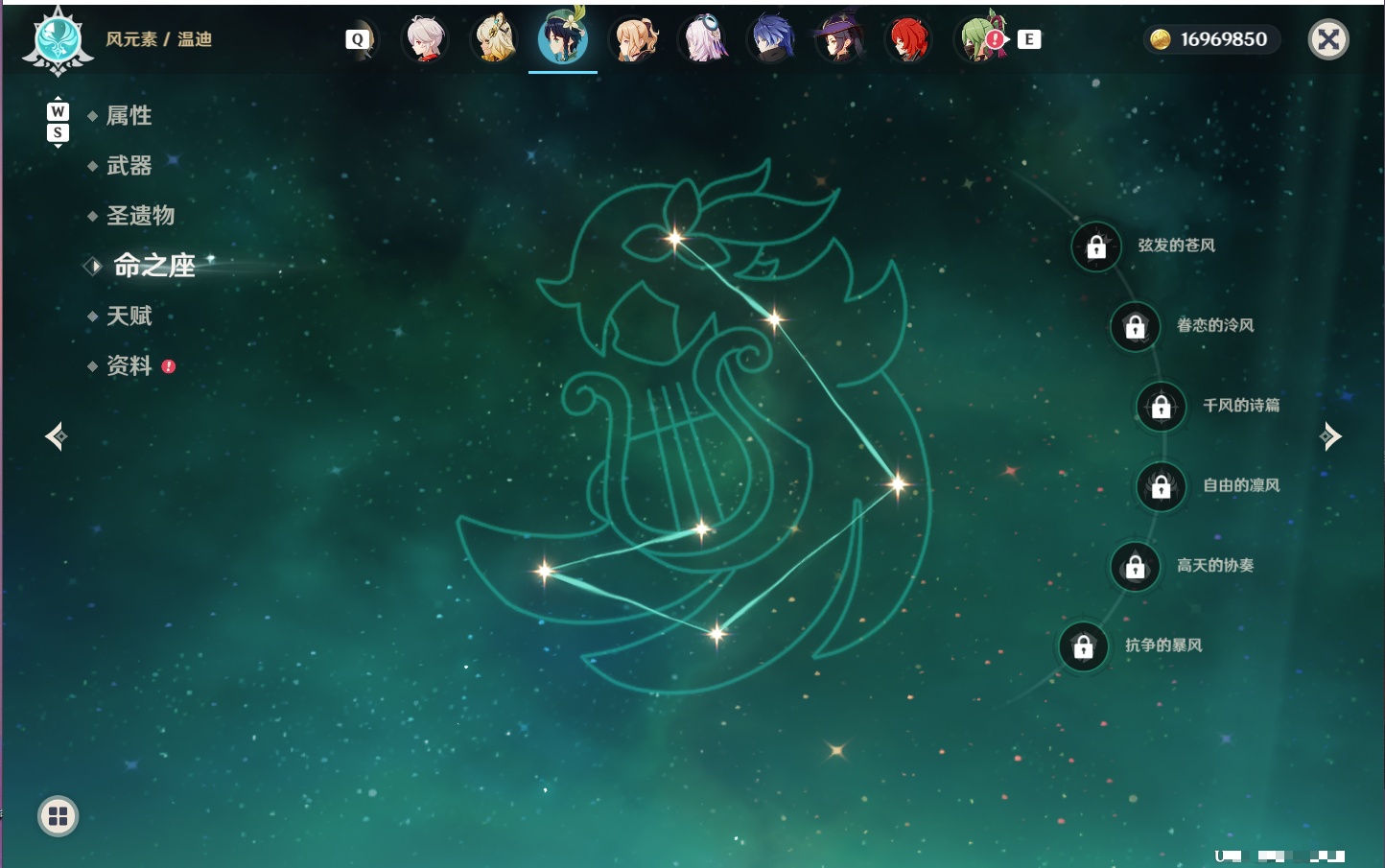Open the four-square grid menu button
The height and width of the screenshot is (868, 1385).
58,816
